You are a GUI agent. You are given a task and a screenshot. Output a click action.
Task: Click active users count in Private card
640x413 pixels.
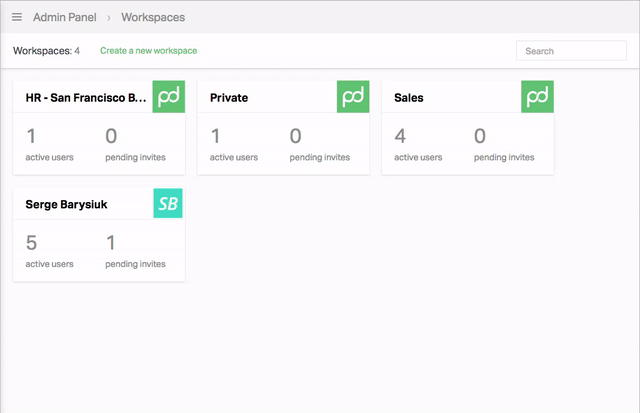point(216,136)
